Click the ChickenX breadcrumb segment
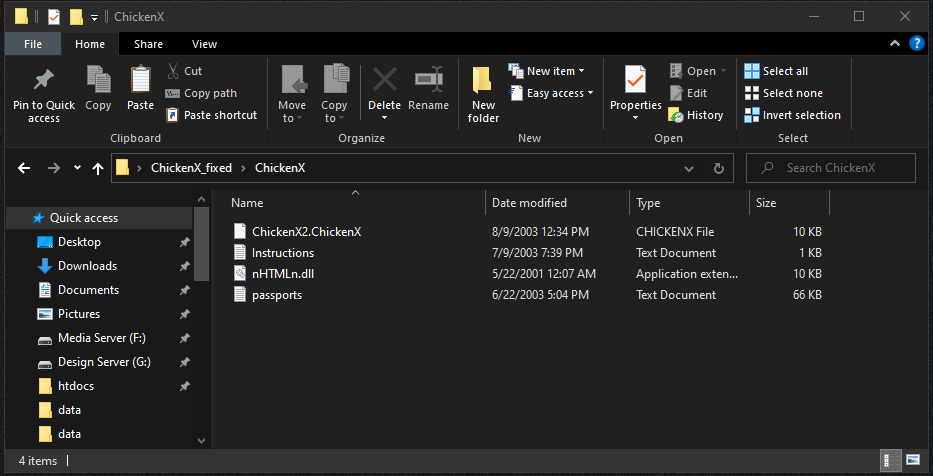This screenshot has width=933, height=476. (x=280, y=168)
